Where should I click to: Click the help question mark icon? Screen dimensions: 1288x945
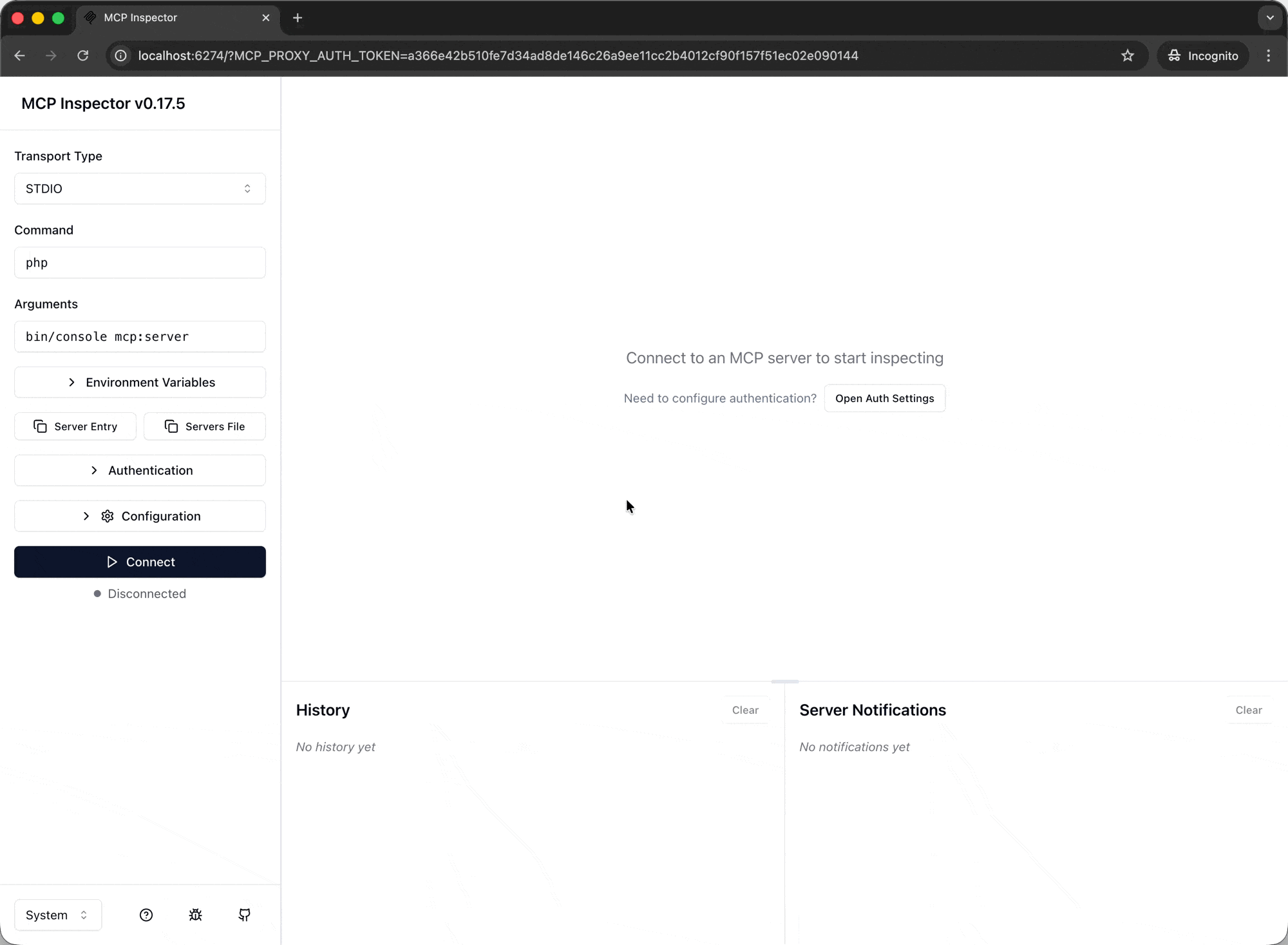click(146, 915)
